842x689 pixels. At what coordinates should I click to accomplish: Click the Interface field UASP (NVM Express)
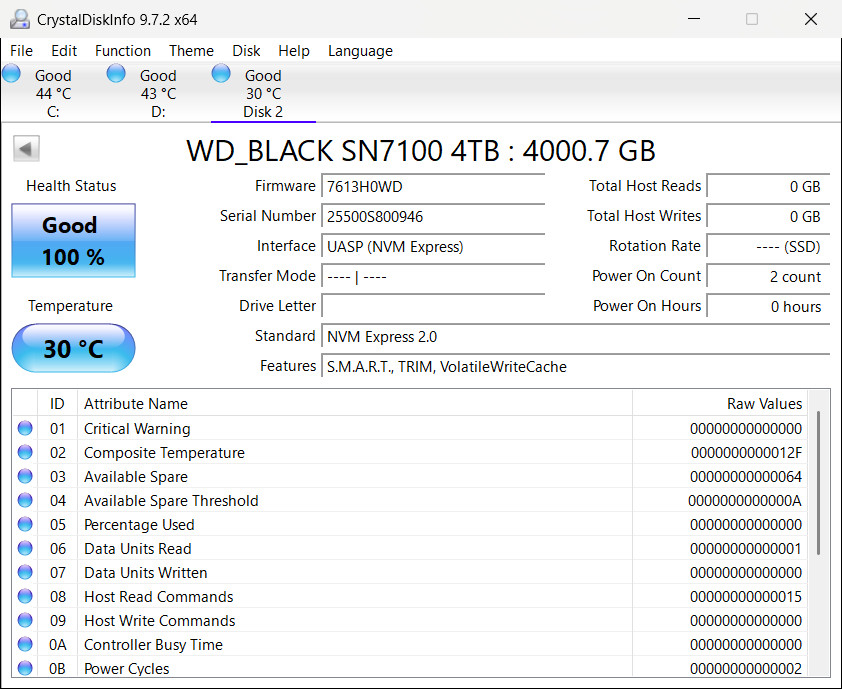pos(433,246)
